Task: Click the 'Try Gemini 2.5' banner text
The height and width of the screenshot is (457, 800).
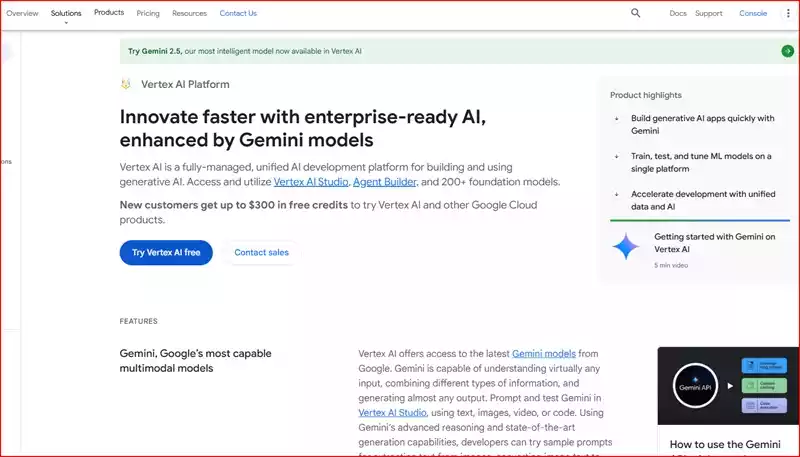Action: 245,51
